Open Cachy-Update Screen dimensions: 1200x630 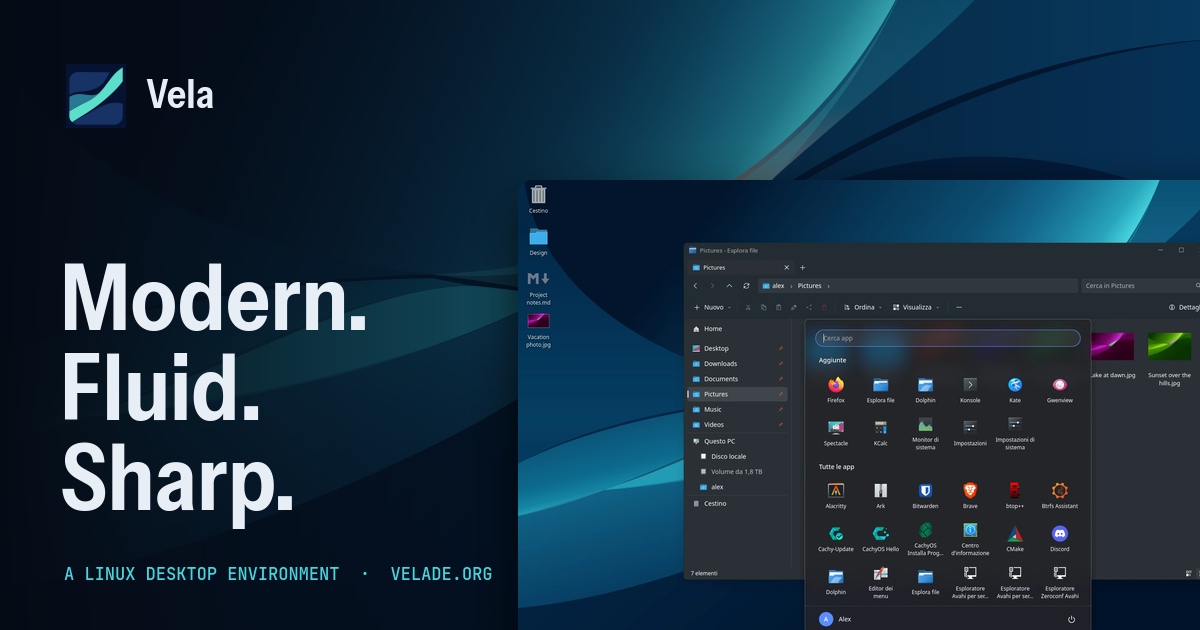pyautogui.click(x=836, y=538)
